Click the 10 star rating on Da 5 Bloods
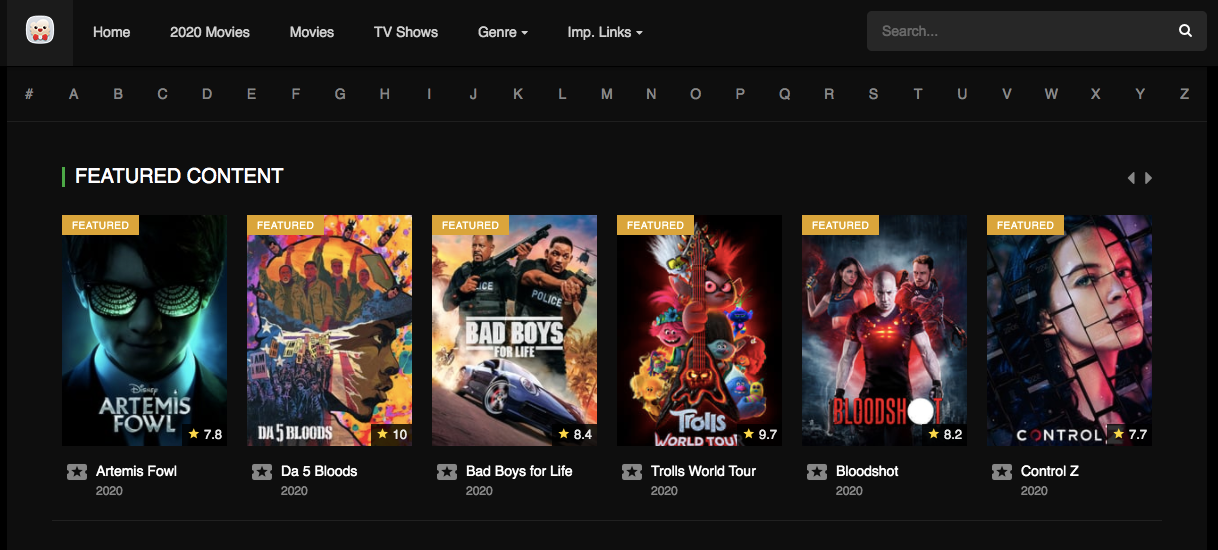 (x=392, y=435)
